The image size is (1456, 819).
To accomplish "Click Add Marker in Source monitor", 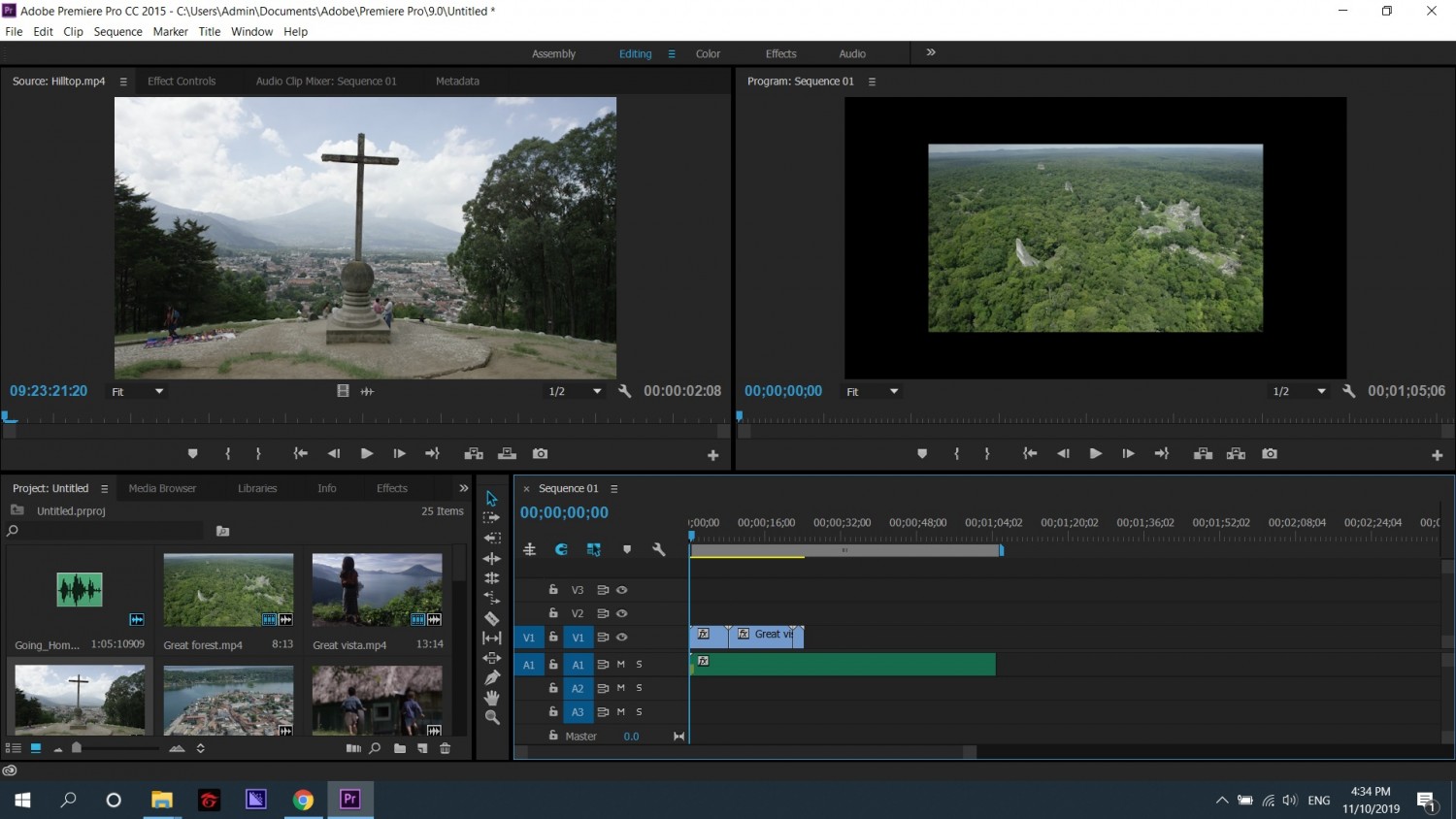I will click(192, 453).
